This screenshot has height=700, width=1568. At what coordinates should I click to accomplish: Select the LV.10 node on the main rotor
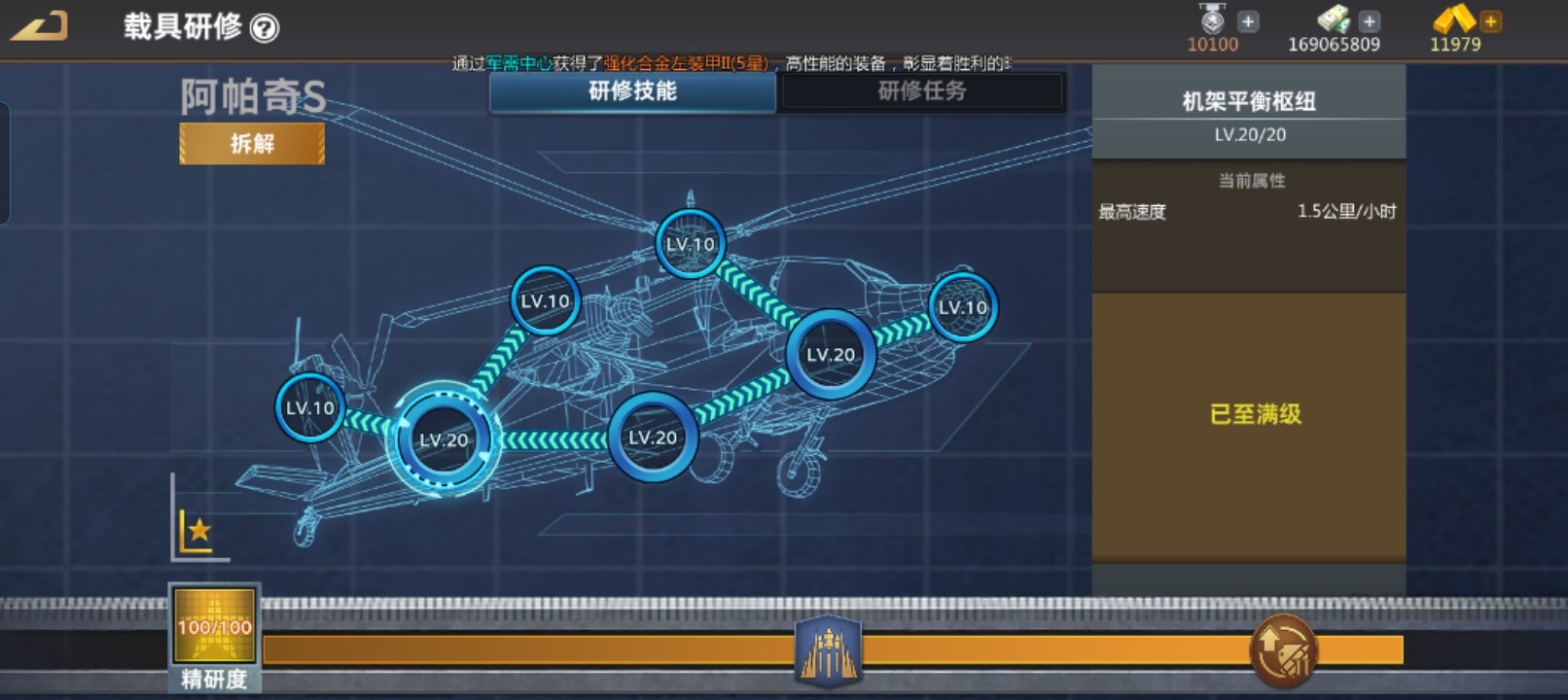(691, 244)
